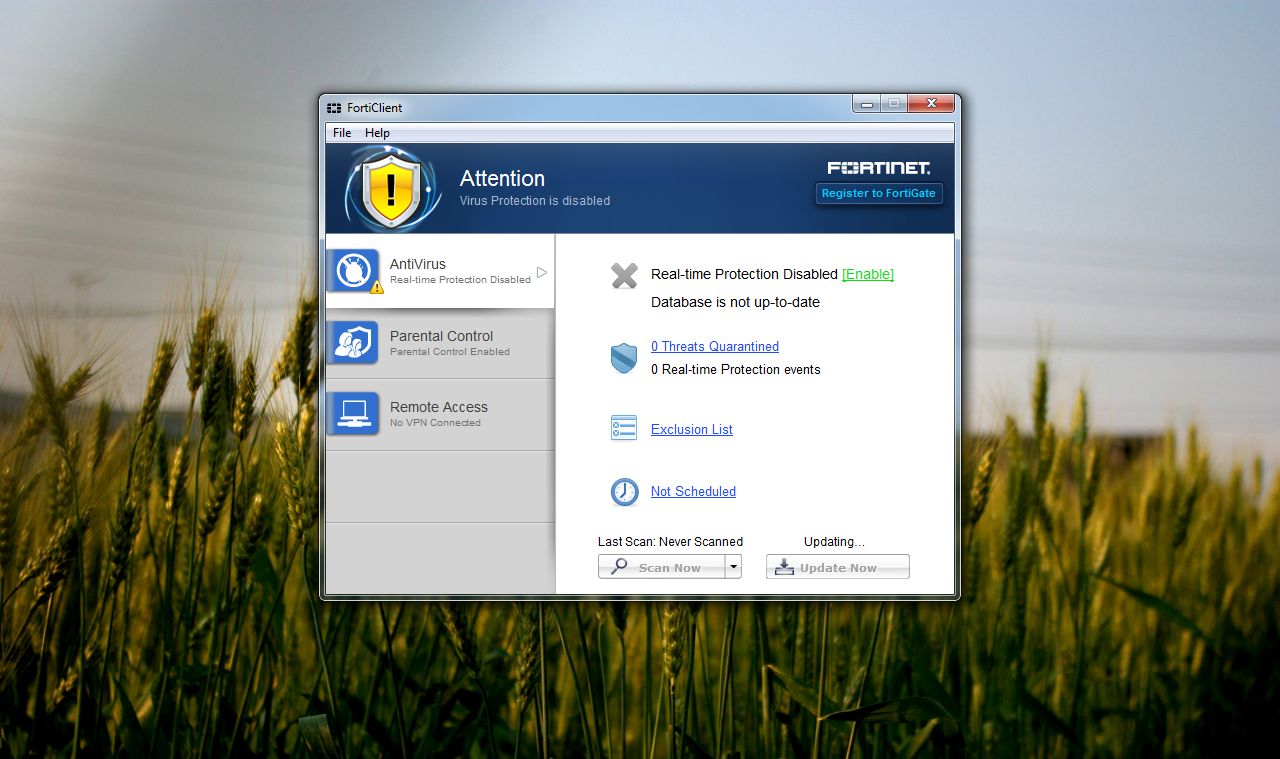Open the Scan Now dropdown arrow

click(733, 566)
